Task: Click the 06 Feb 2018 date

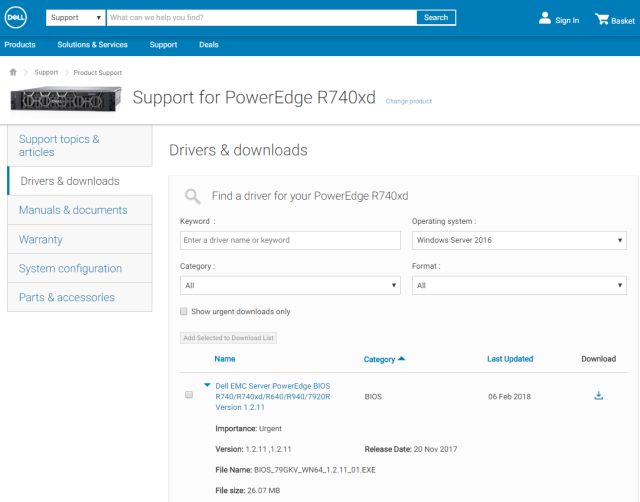Action: (x=509, y=397)
